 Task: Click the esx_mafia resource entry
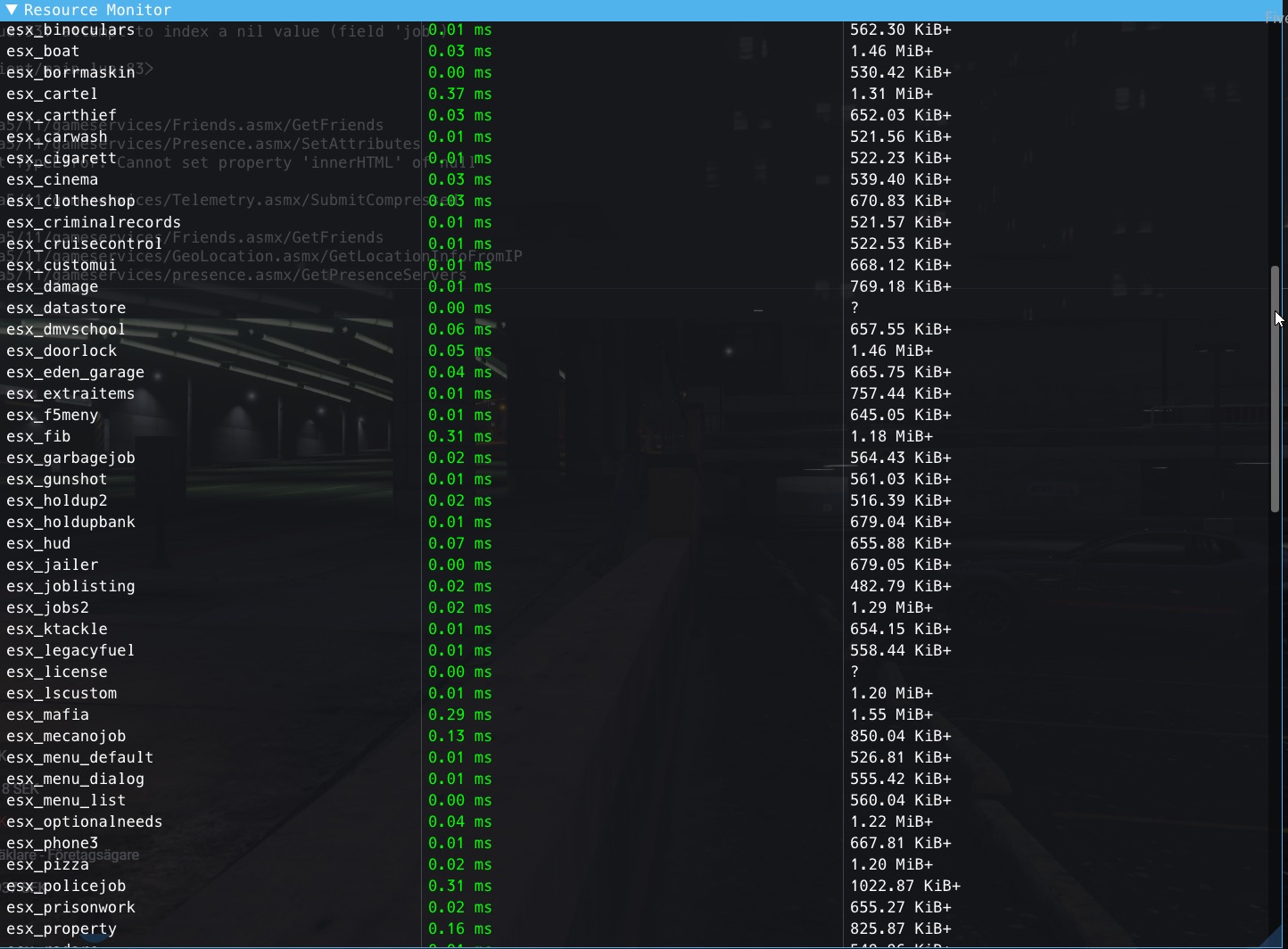tap(47, 714)
